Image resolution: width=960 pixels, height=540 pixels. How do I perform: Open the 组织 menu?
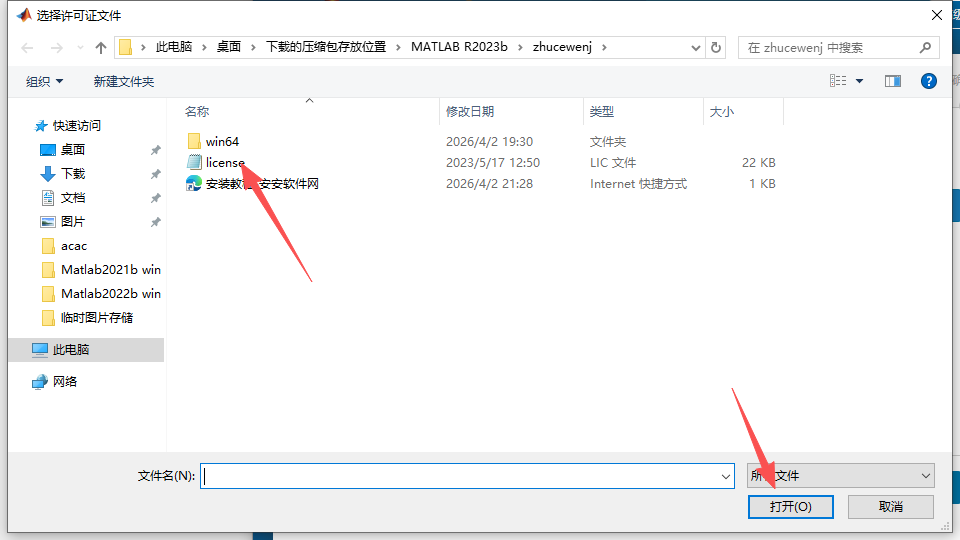[x=44, y=81]
